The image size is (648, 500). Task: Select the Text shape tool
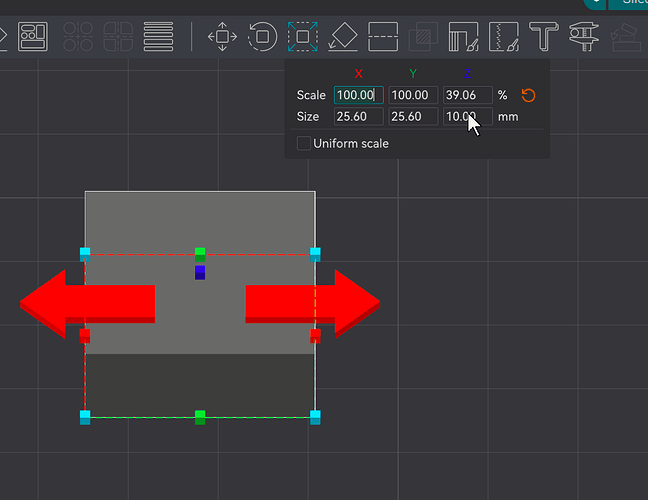tap(544, 37)
